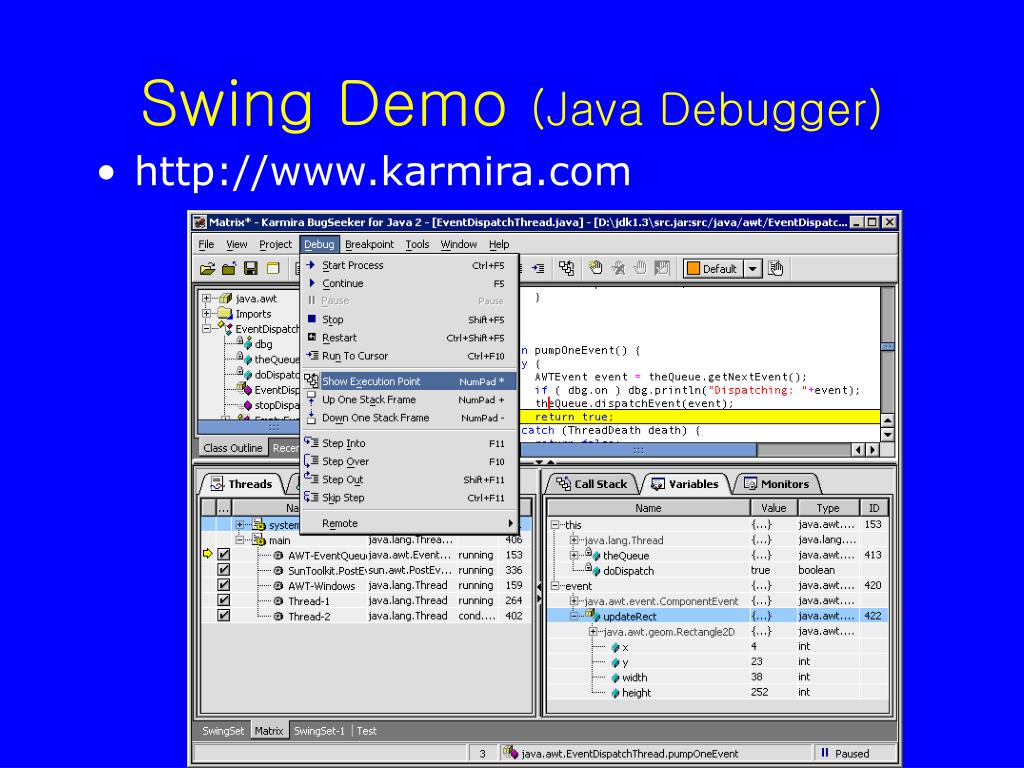Switch to the Monitors tab
This screenshot has height=768, width=1024.
click(776, 484)
